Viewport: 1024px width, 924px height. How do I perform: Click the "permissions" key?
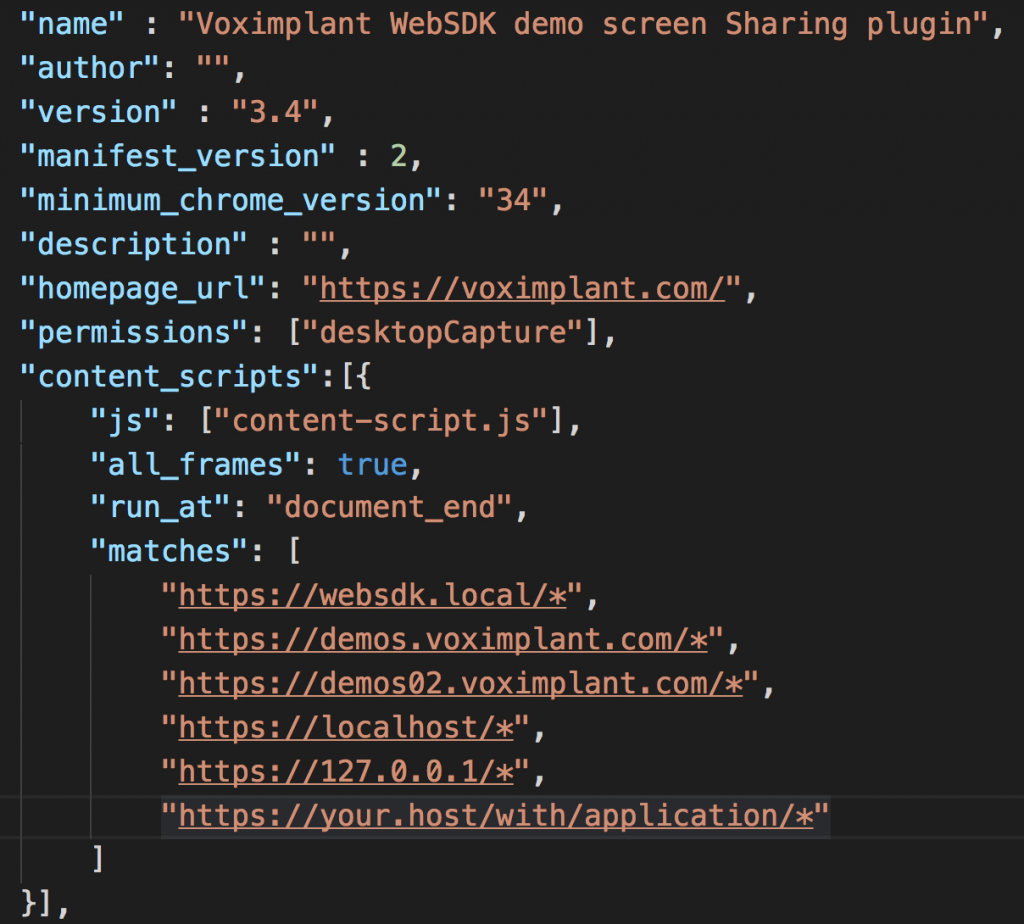coord(133,332)
